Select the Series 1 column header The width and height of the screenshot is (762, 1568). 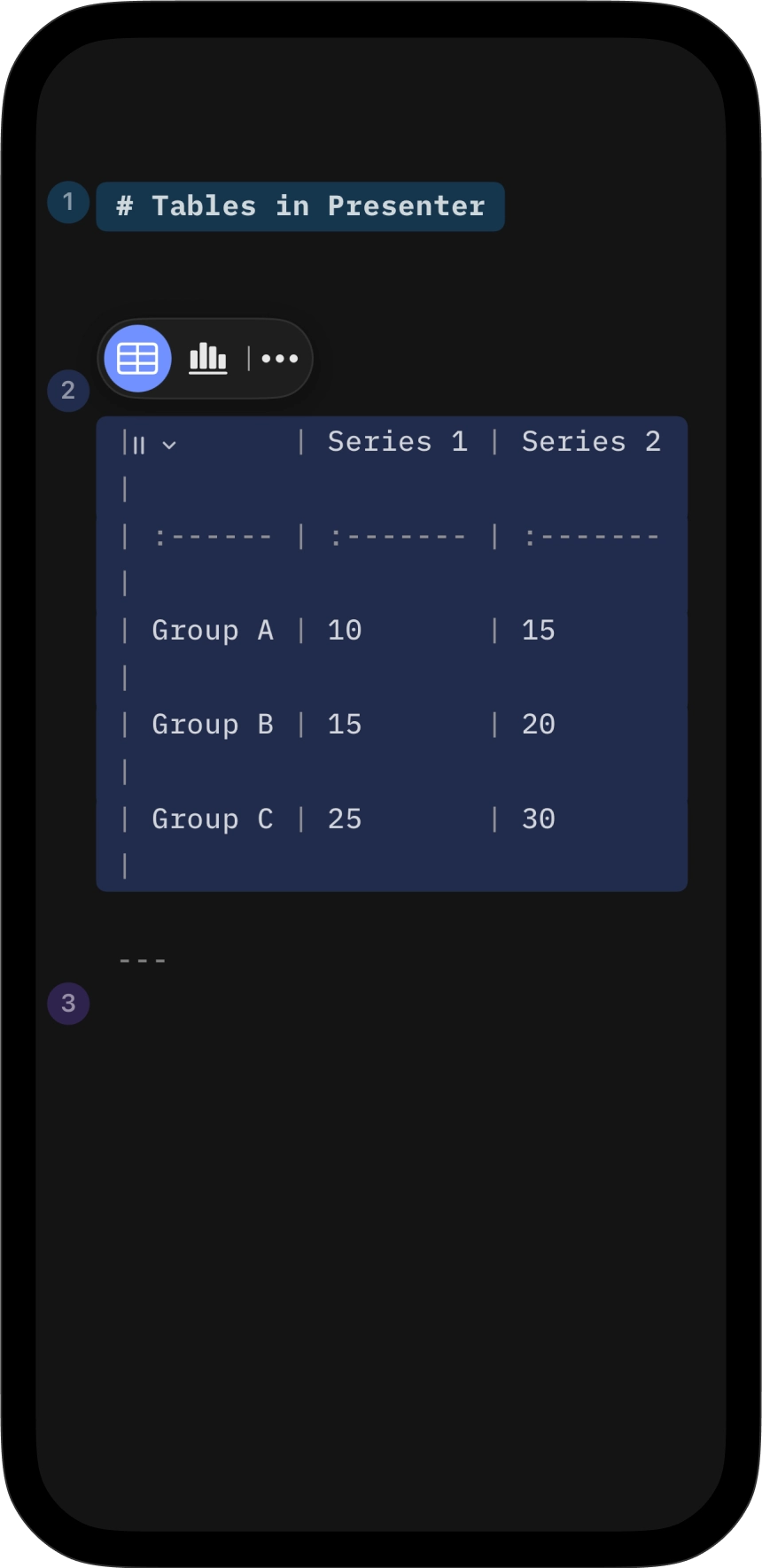[397, 440]
